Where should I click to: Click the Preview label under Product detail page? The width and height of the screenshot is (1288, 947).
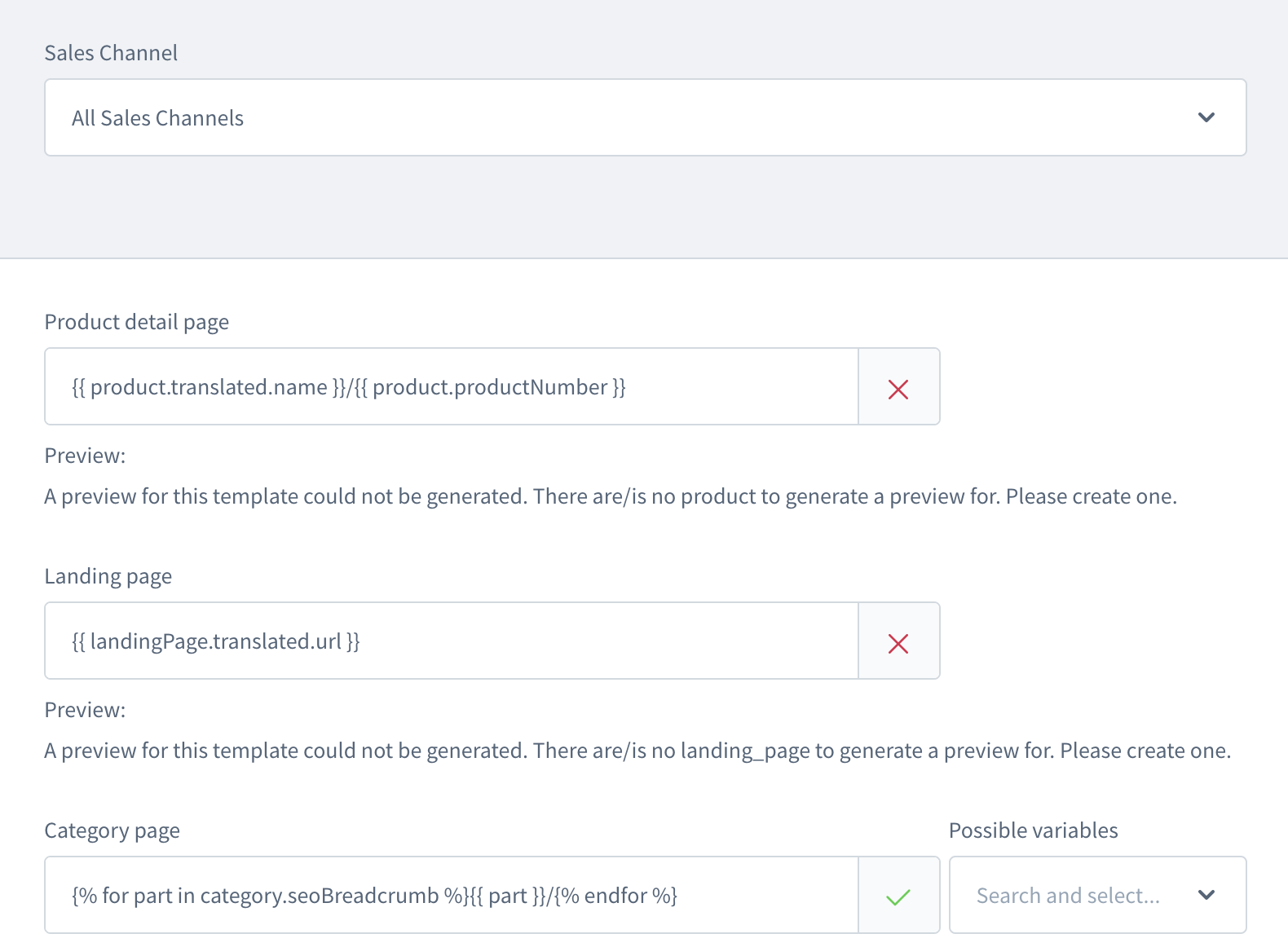[x=85, y=456]
